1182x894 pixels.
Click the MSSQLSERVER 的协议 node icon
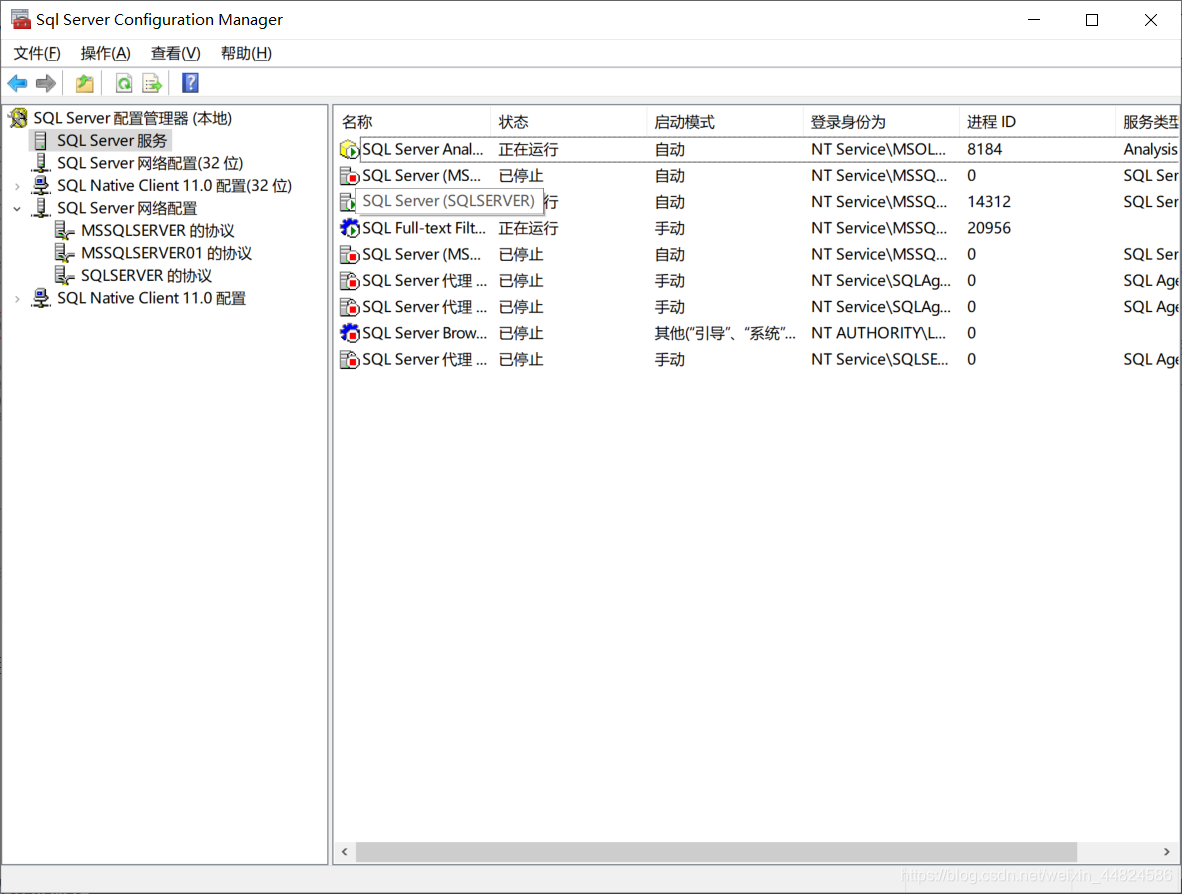[65, 231]
